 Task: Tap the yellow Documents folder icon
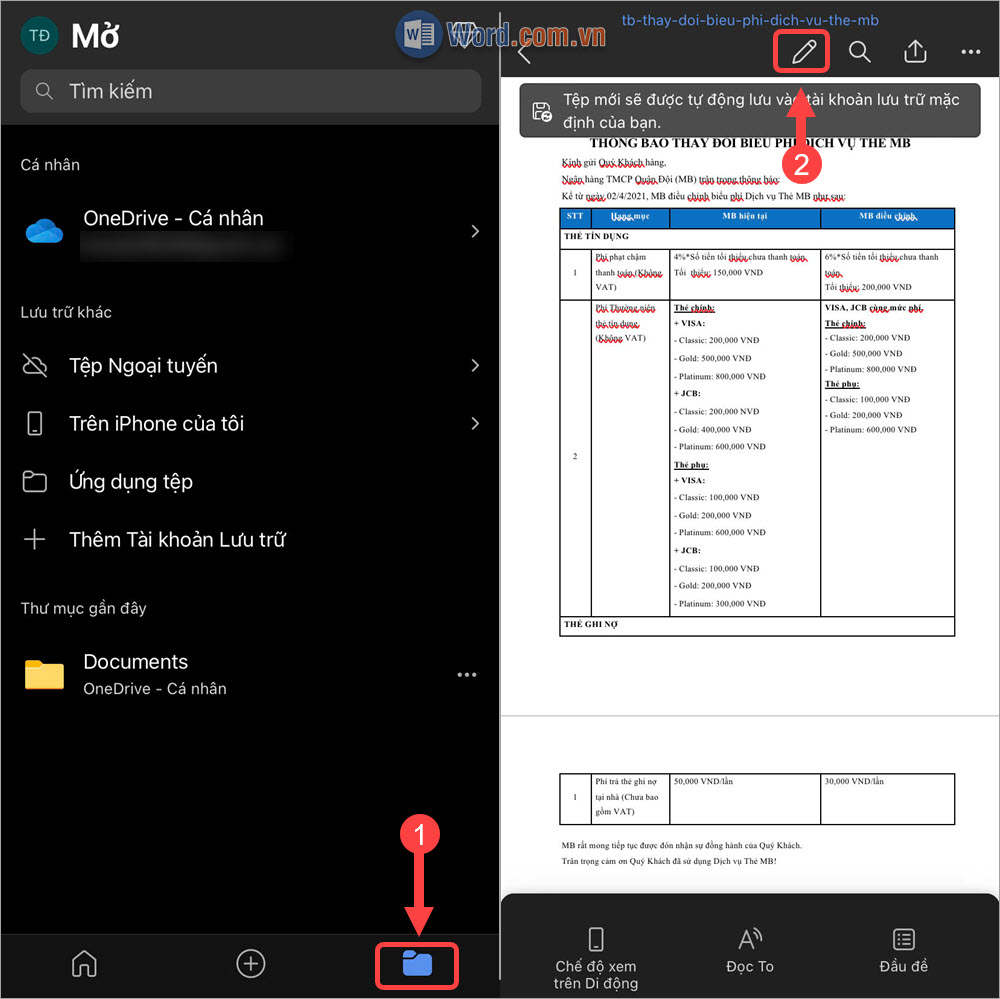44,675
